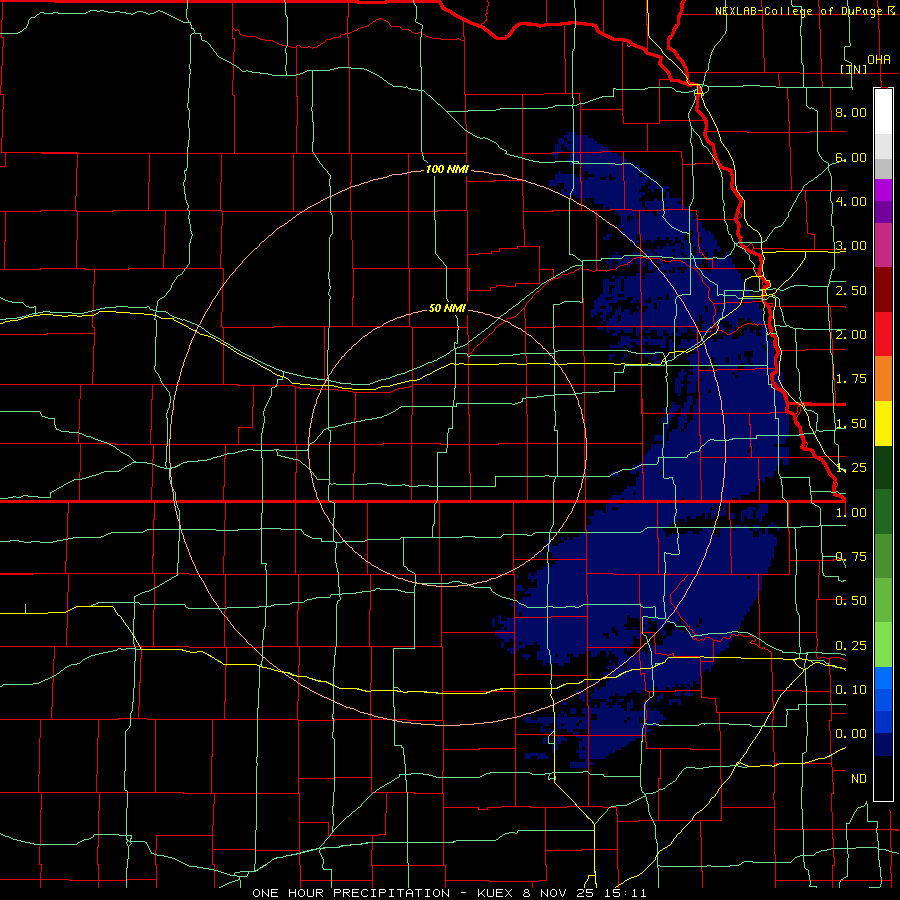This screenshot has height=900, width=900.
Task: Click the 6.00 scale value
Action: point(851,157)
